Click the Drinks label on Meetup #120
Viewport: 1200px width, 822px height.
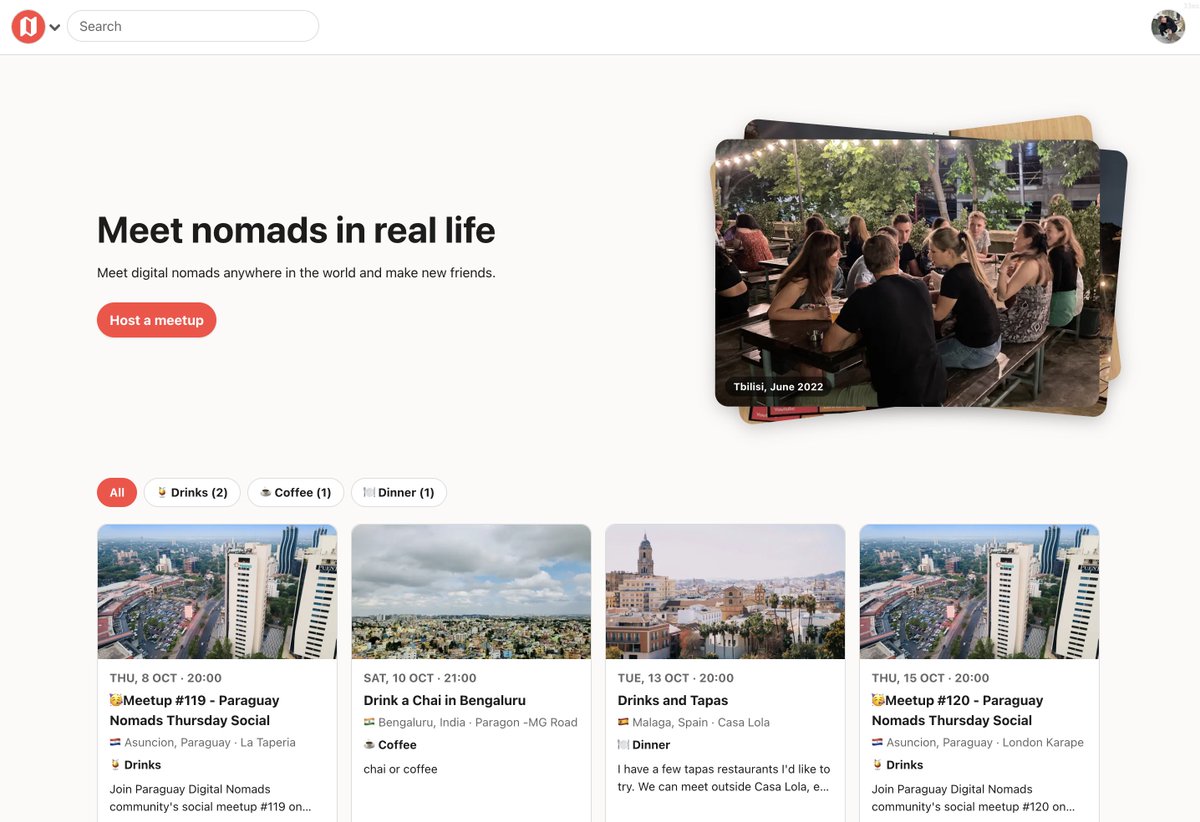(898, 764)
